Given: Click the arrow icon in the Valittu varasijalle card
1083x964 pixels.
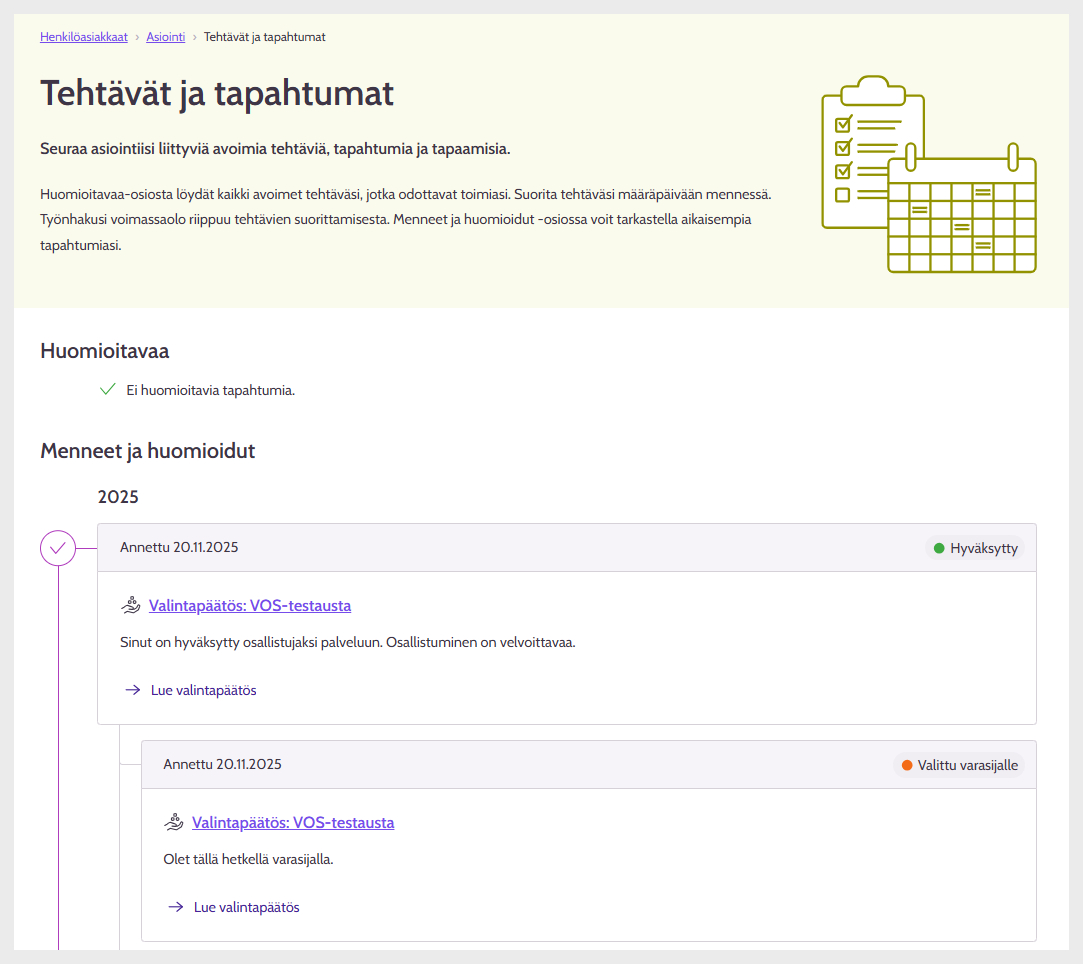Looking at the screenshot, I should pos(175,907).
